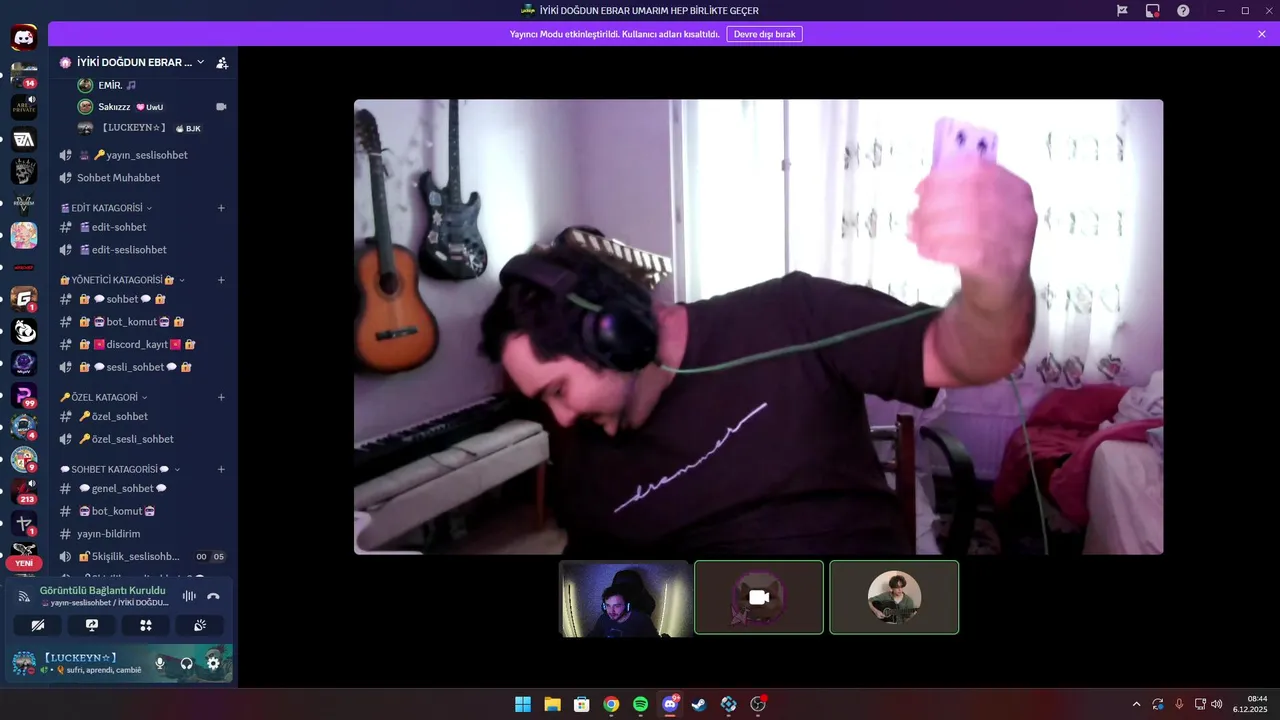Open the server with 99 badge

[x=24, y=395]
